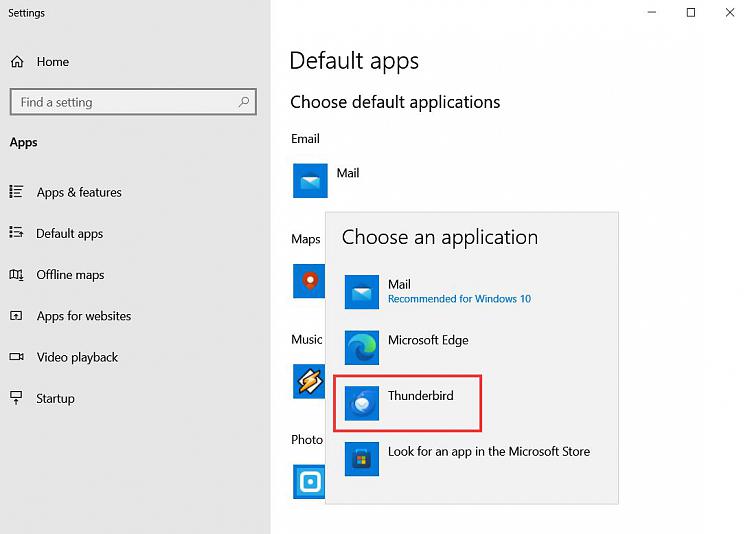The width and height of the screenshot is (750, 534).
Task: Click Recommended for Windows 10 text
Action: (x=459, y=299)
